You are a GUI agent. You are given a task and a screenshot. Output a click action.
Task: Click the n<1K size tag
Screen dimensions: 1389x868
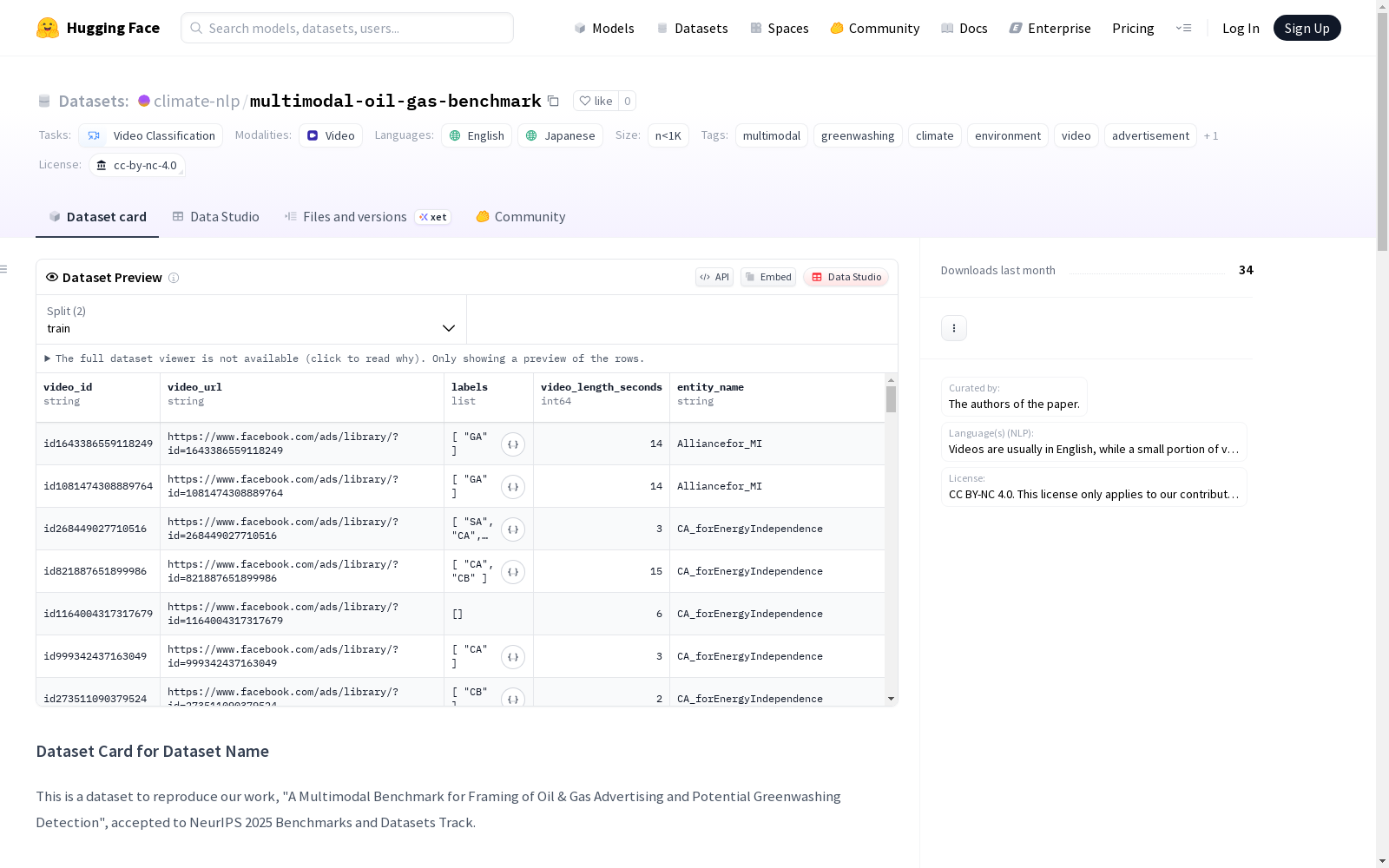tap(668, 135)
